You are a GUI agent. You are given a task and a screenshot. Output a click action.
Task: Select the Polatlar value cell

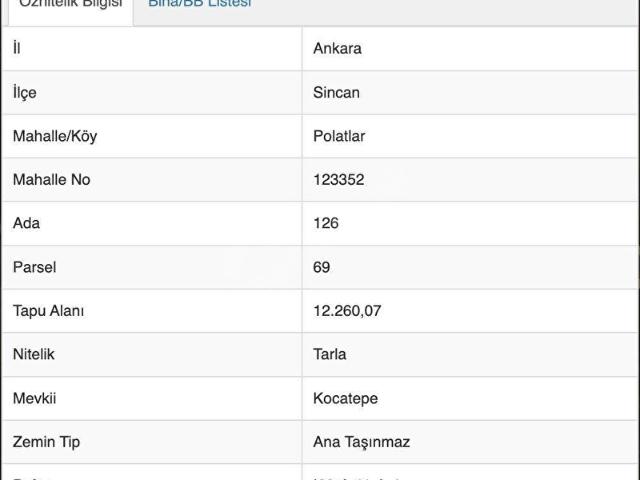[339, 136]
